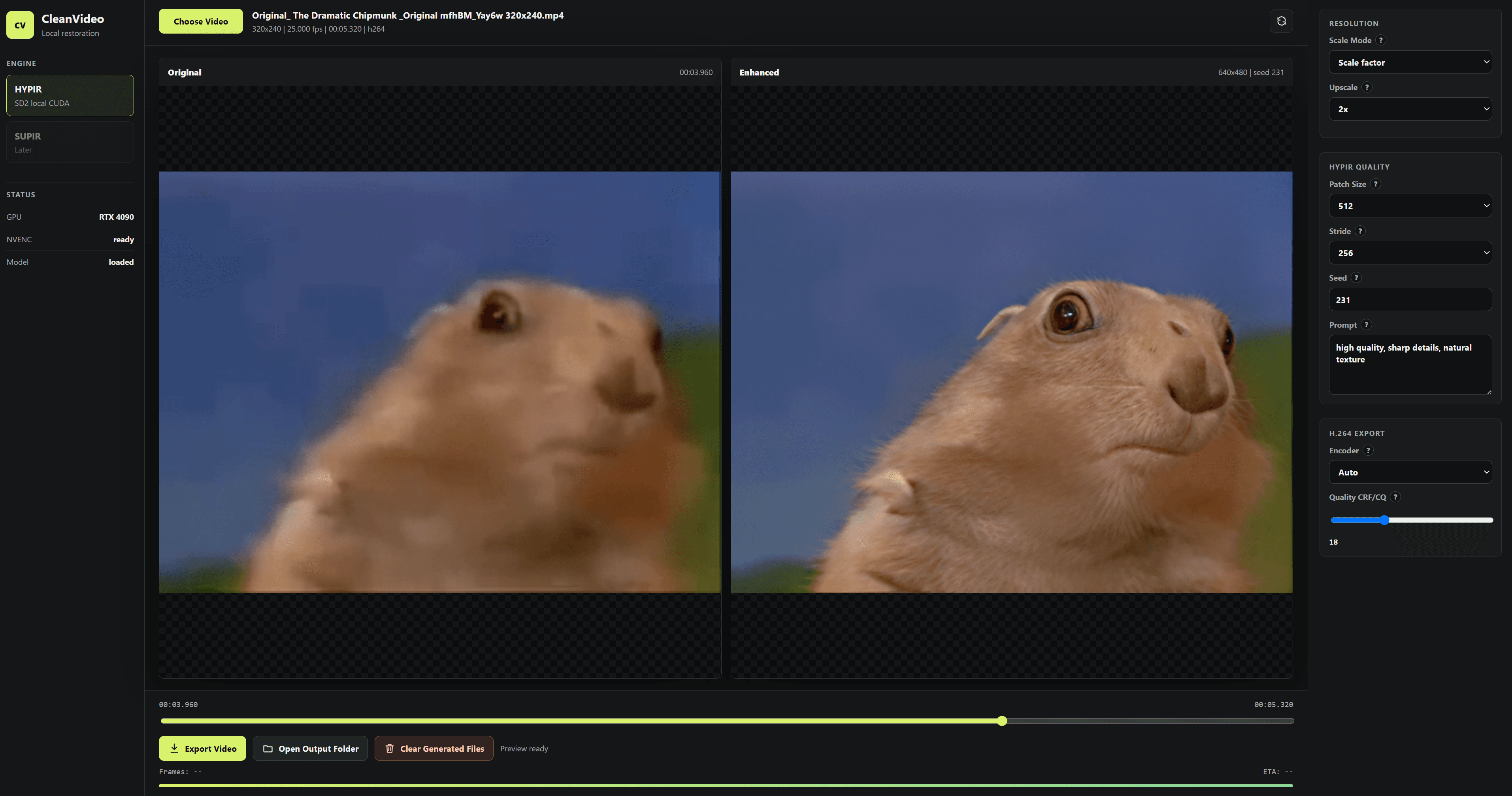Screen dimensions: 1512x796
Task: Click the quality value '18' label
Action: coord(1333,542)
